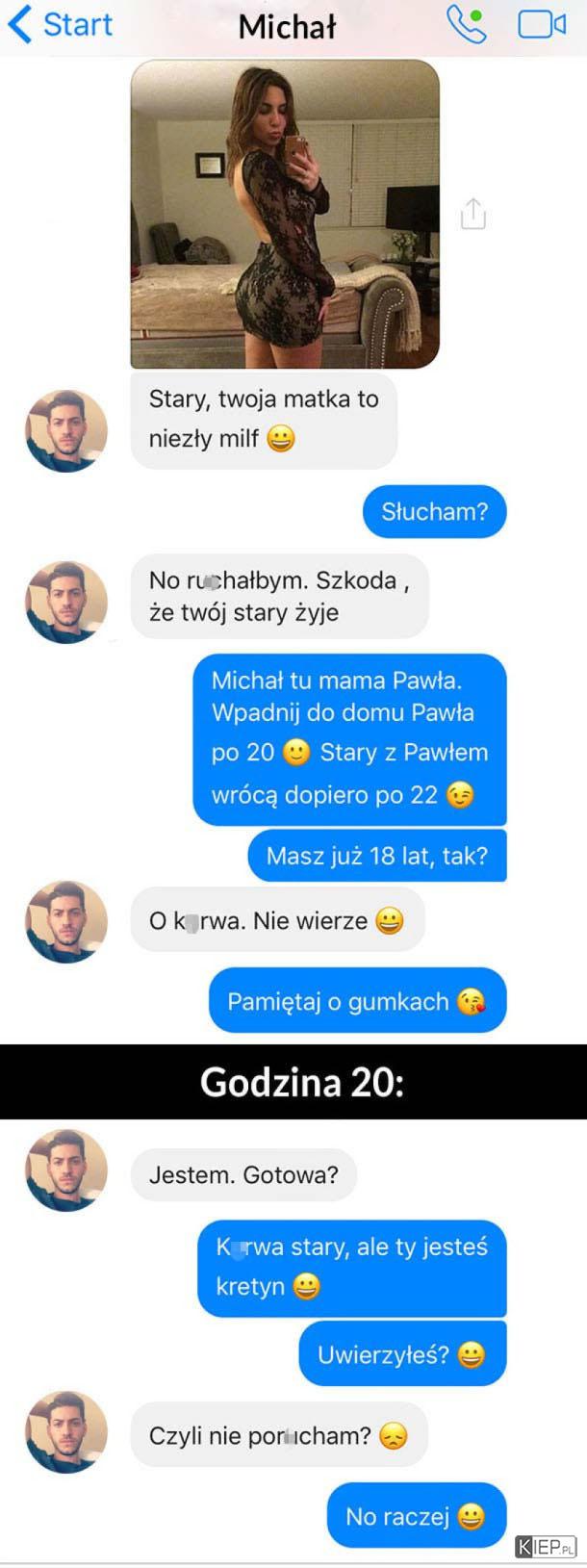
Task: Tap the 'Start' back label
Action: 78,24
